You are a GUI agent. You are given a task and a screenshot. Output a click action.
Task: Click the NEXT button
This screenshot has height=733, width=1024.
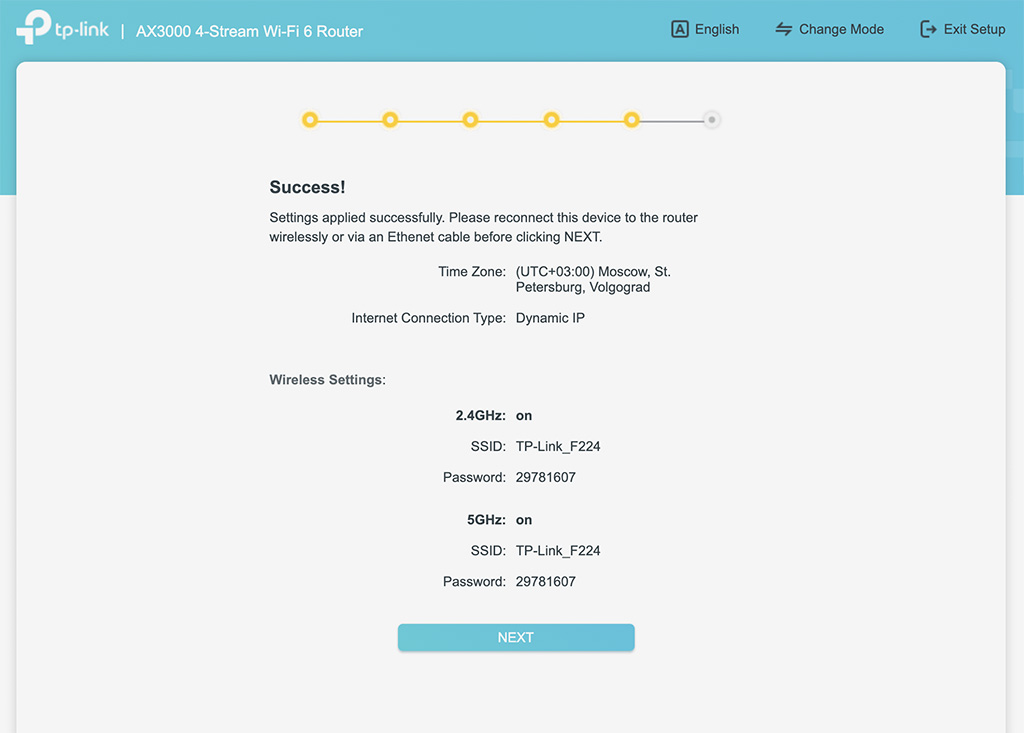[516, 637]
